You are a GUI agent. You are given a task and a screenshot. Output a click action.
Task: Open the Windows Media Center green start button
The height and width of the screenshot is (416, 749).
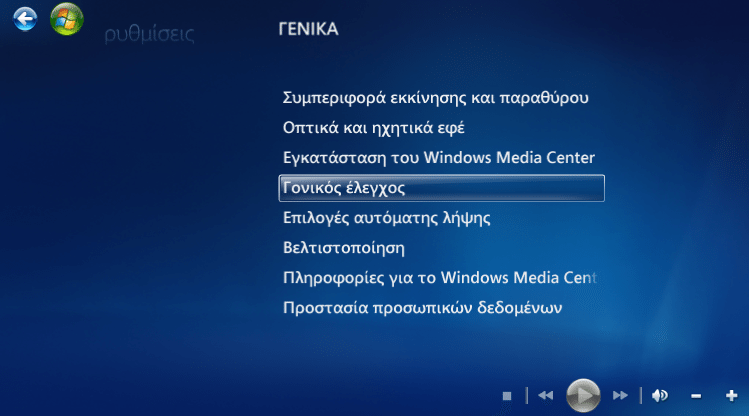67,19
